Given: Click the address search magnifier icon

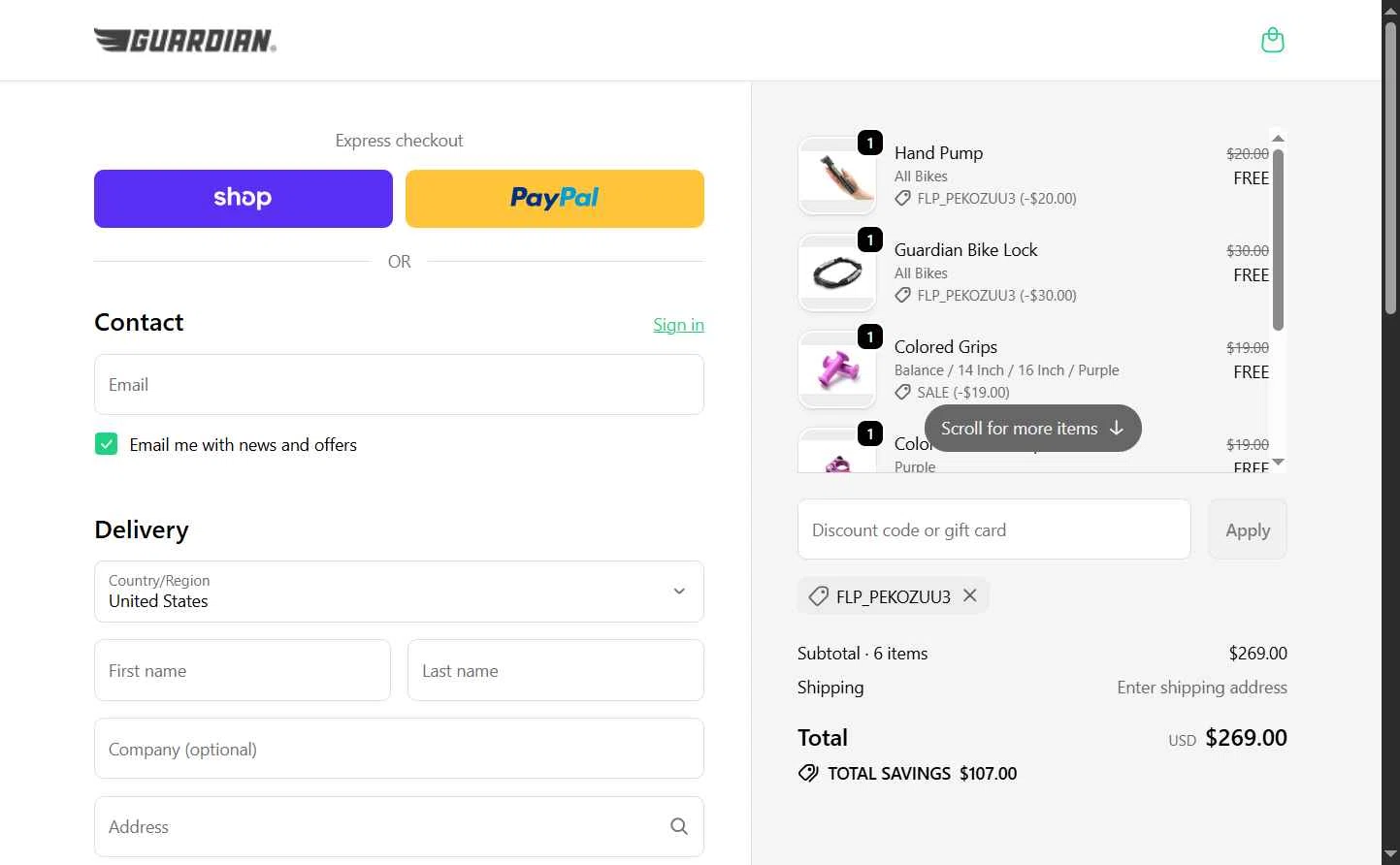Looking at the screenshot, I should coord(679,826).
